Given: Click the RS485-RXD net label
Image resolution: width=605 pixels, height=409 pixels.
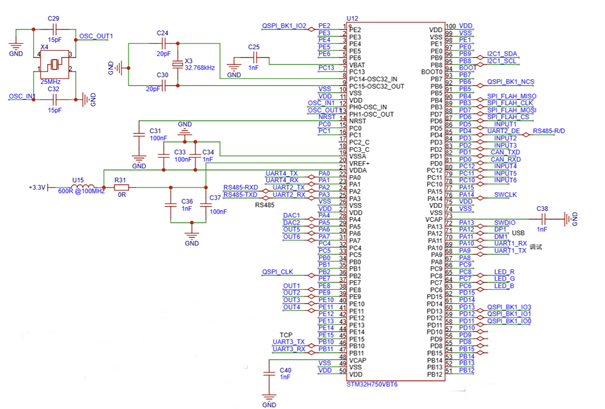Looking at the screenshot, I should (x=240, y=188).
